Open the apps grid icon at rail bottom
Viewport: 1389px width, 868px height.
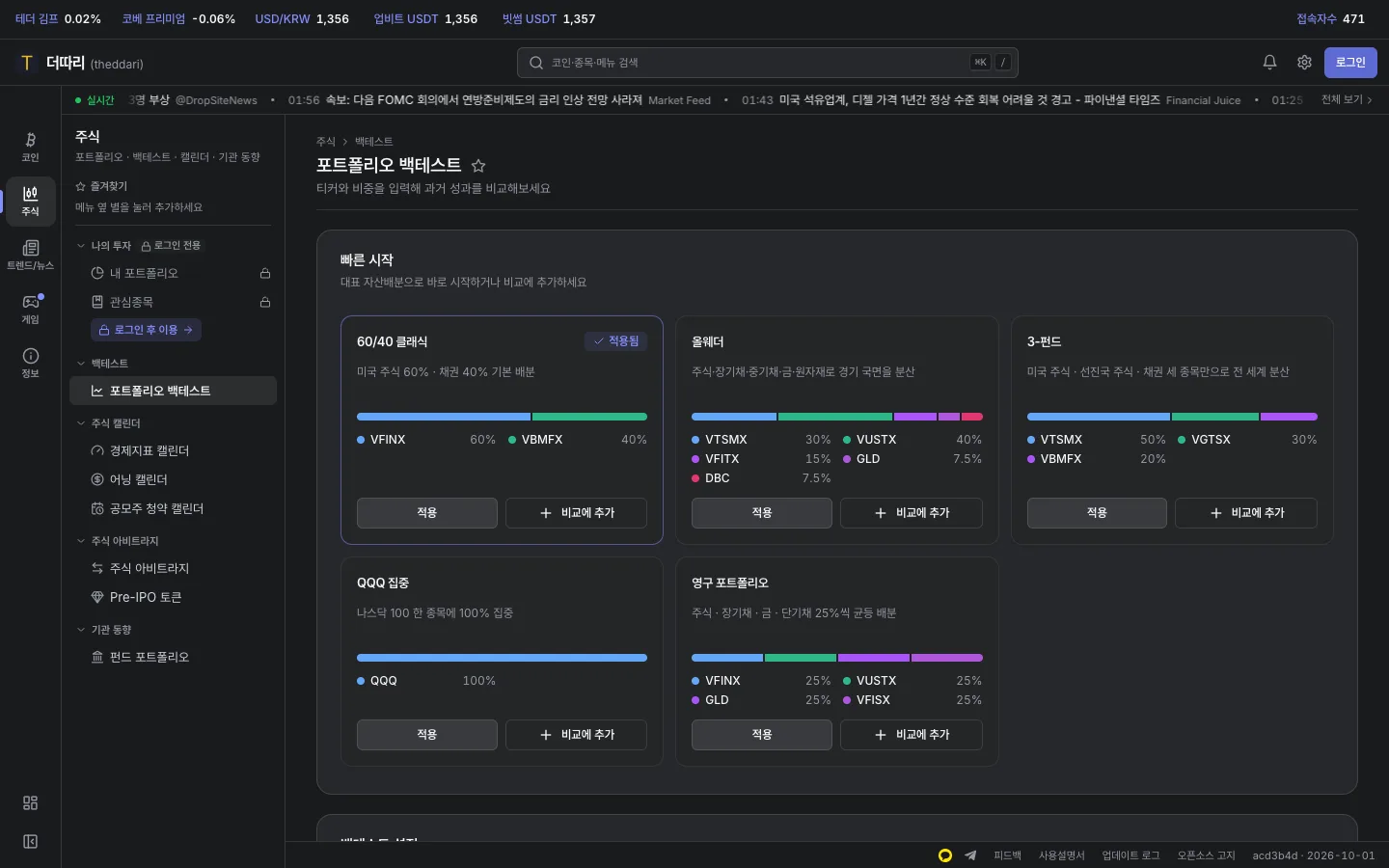[x=30, y=802]
